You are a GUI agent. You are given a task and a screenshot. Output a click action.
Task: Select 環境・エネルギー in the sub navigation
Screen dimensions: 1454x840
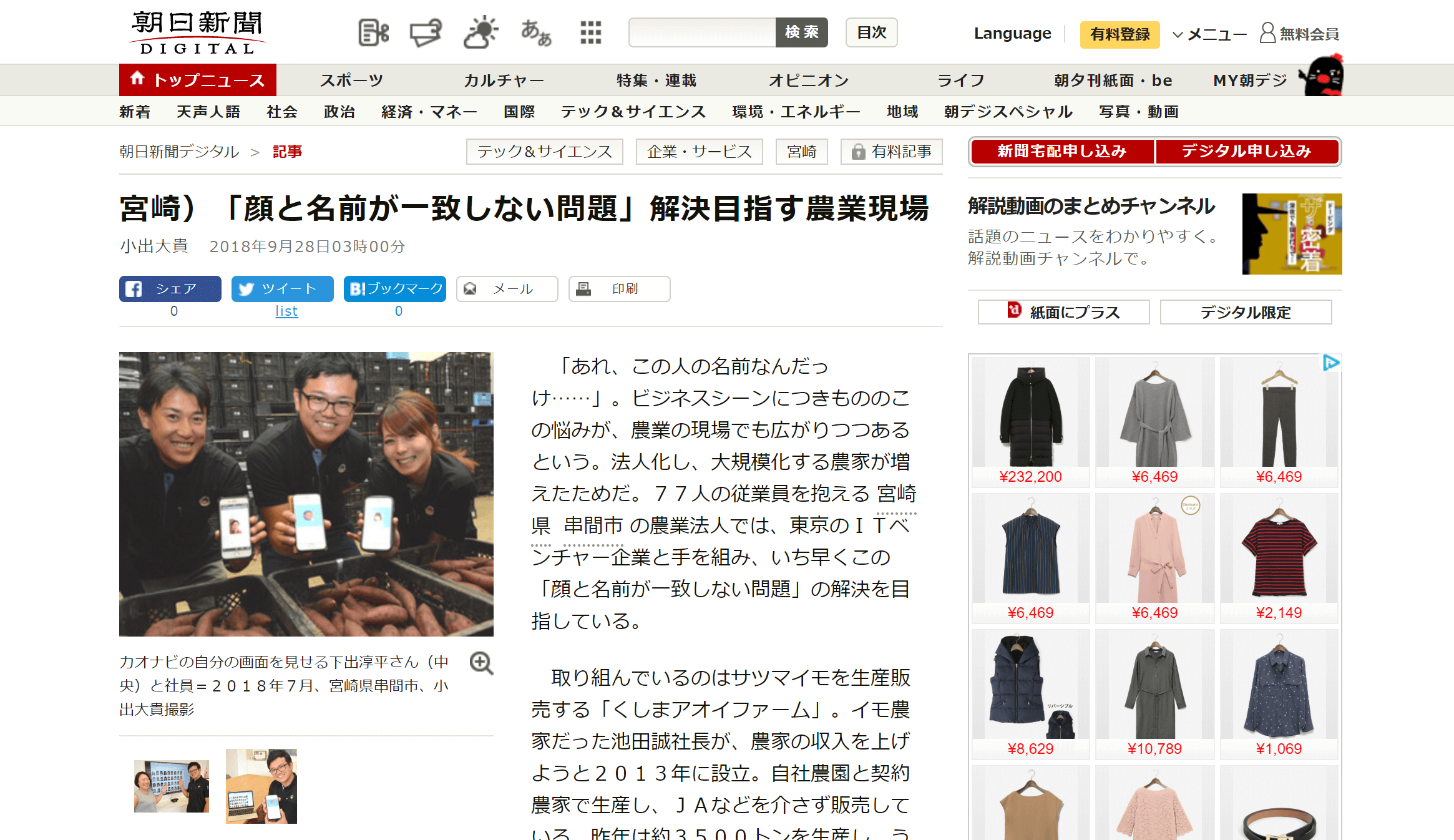point(796,112)
